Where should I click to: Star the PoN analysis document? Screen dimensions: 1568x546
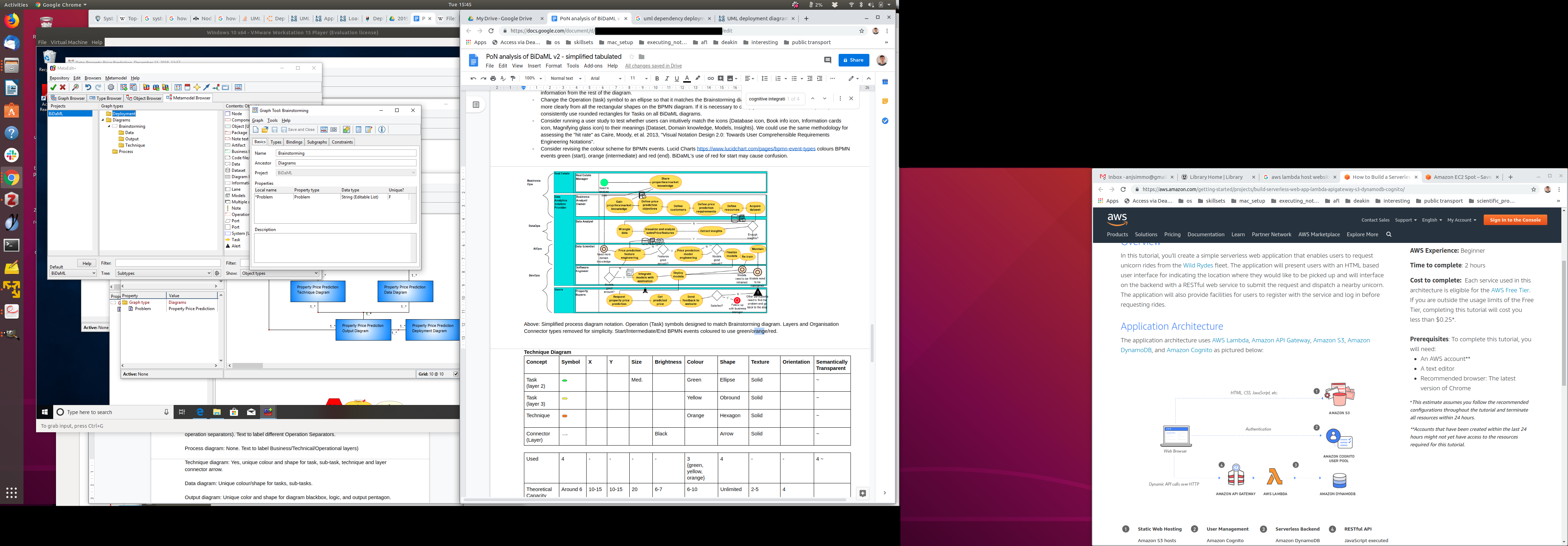tap(631, 57)
